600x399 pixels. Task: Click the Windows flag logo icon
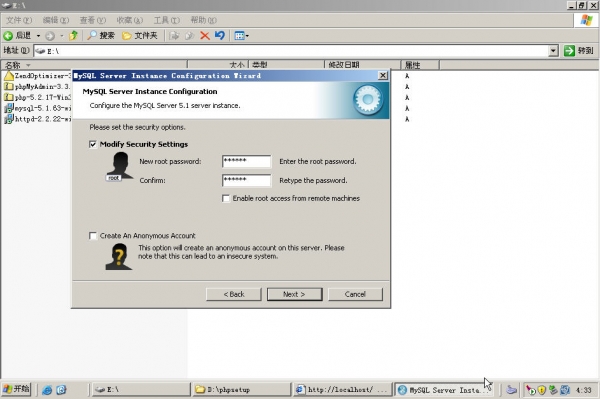(x=586, y=20)
